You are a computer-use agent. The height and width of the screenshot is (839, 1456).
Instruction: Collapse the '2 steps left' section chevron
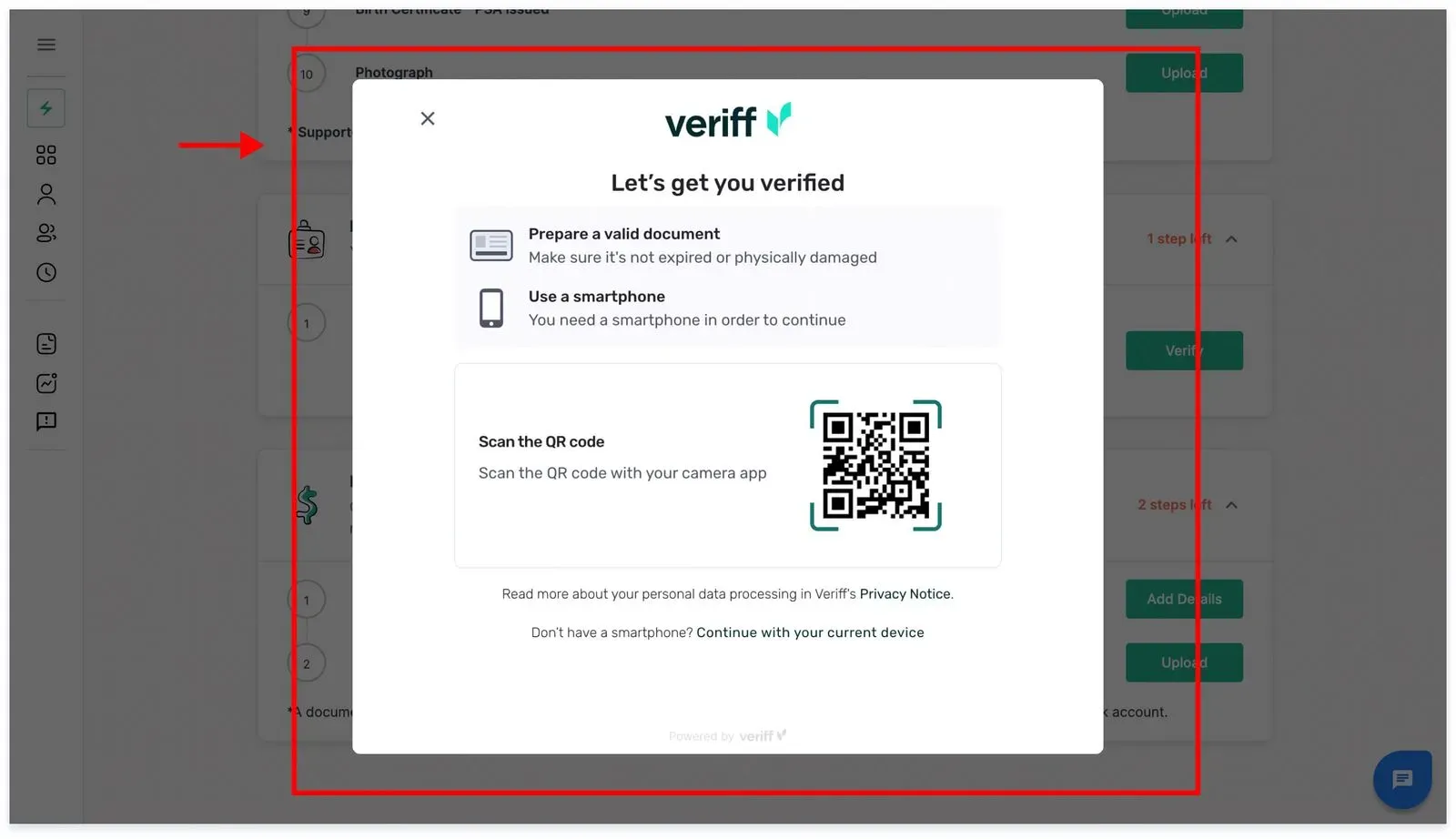(1231, 505)
